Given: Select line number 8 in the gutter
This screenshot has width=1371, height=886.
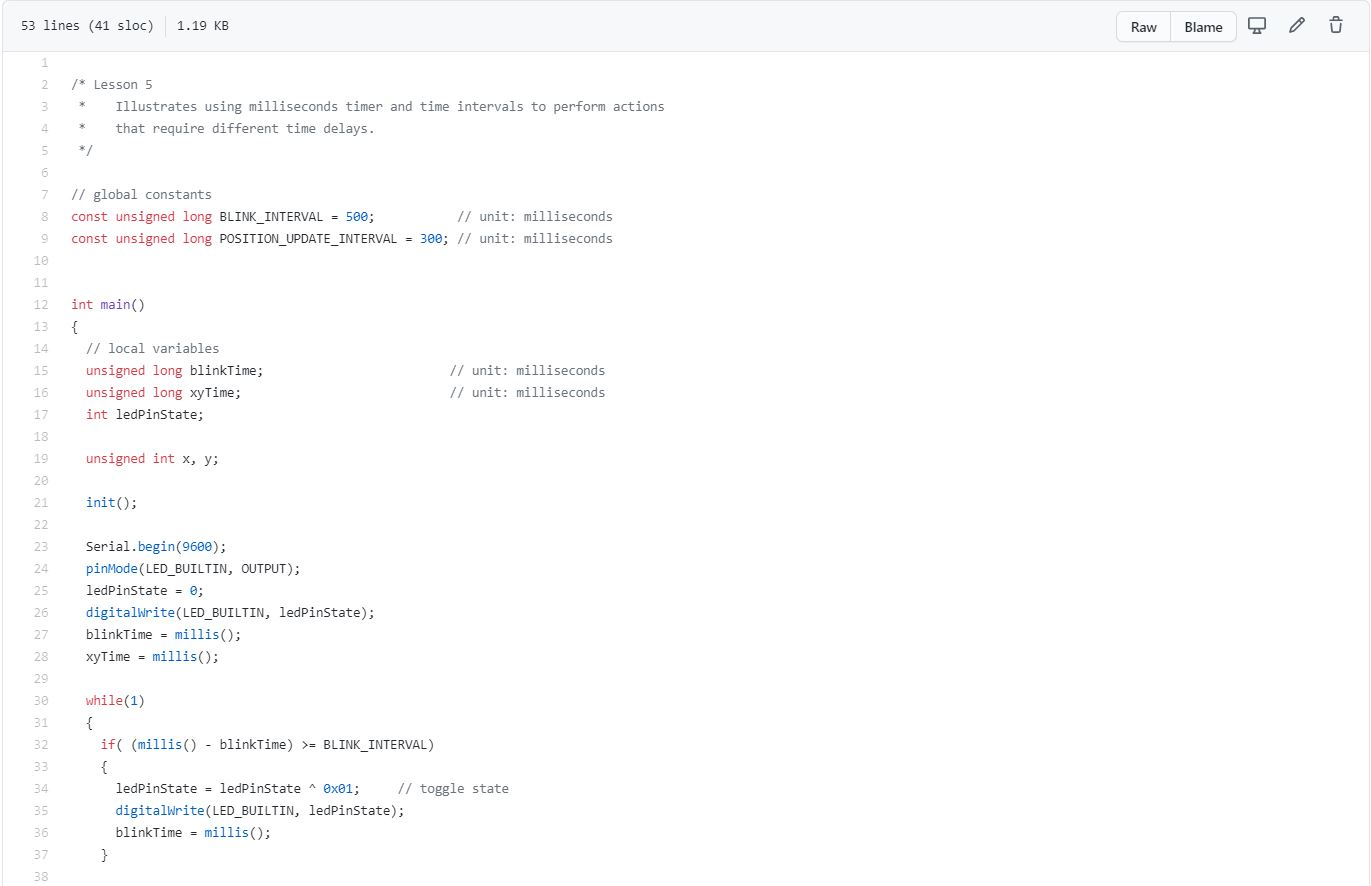Looking at the screenshot, I should tap(44, 216).
